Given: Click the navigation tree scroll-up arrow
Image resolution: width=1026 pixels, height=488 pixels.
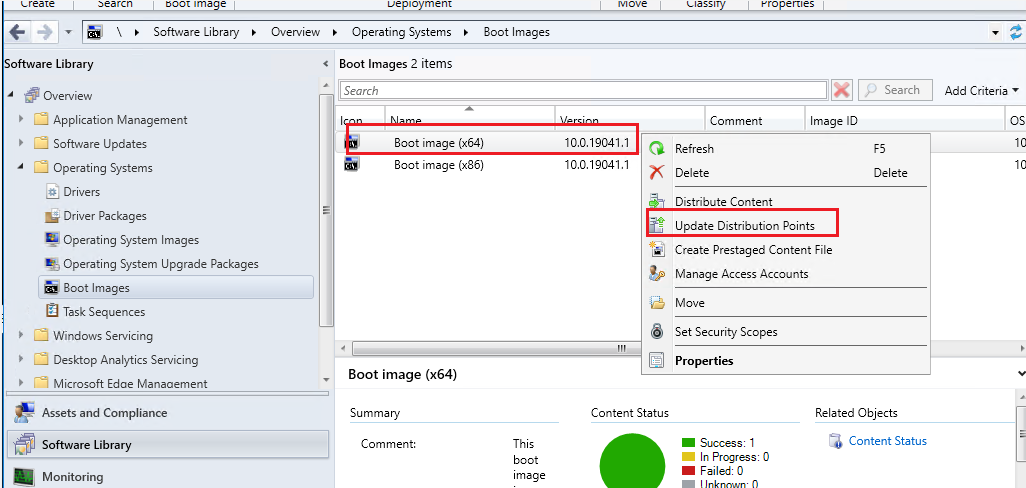Looking at the screenshot, I should tap(326, 86).
